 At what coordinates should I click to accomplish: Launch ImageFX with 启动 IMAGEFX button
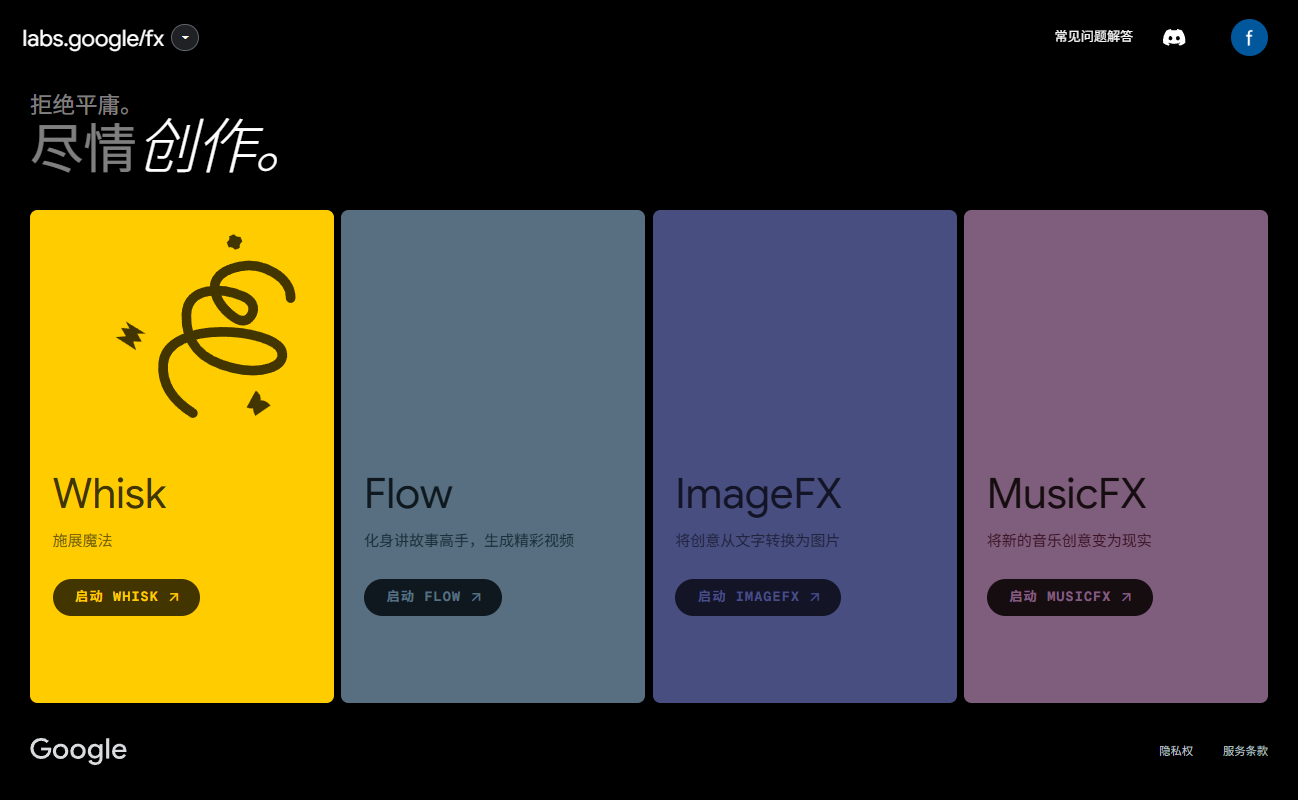pyautogui.click(x=758, y=597)
